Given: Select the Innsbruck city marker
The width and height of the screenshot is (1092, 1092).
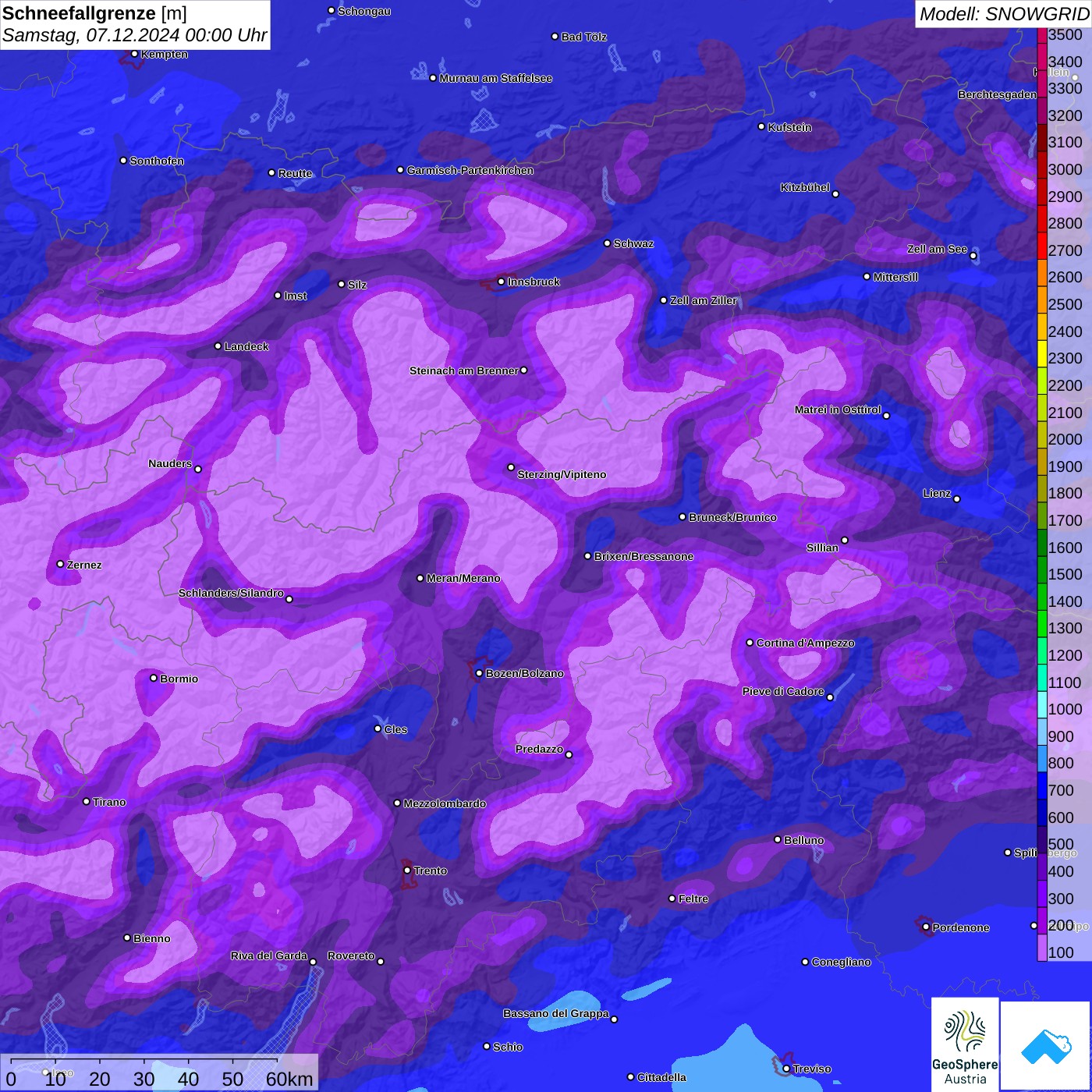Looking at the screenshot, I should [x=502, y=282].
